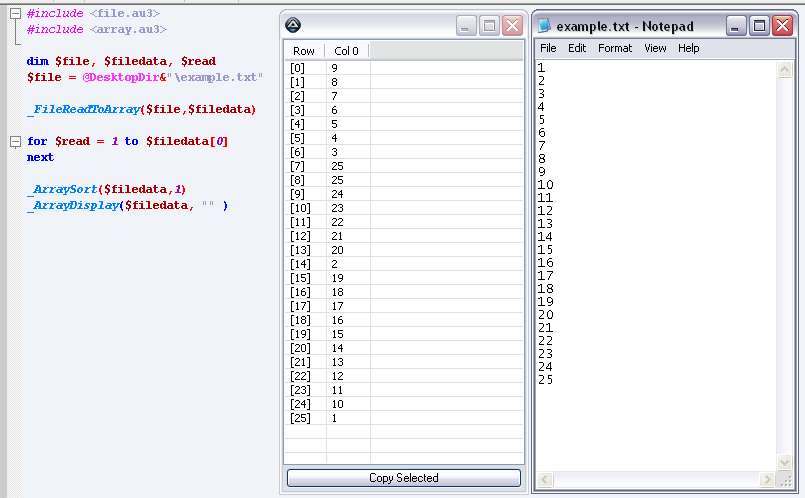Open the Format menu in Notepad

(x=614, y=48)
